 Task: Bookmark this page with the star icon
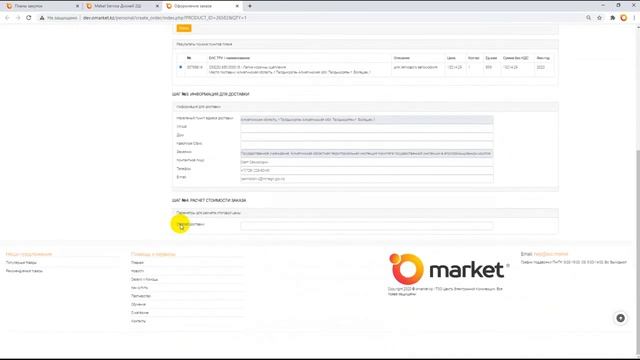point(600,18)
